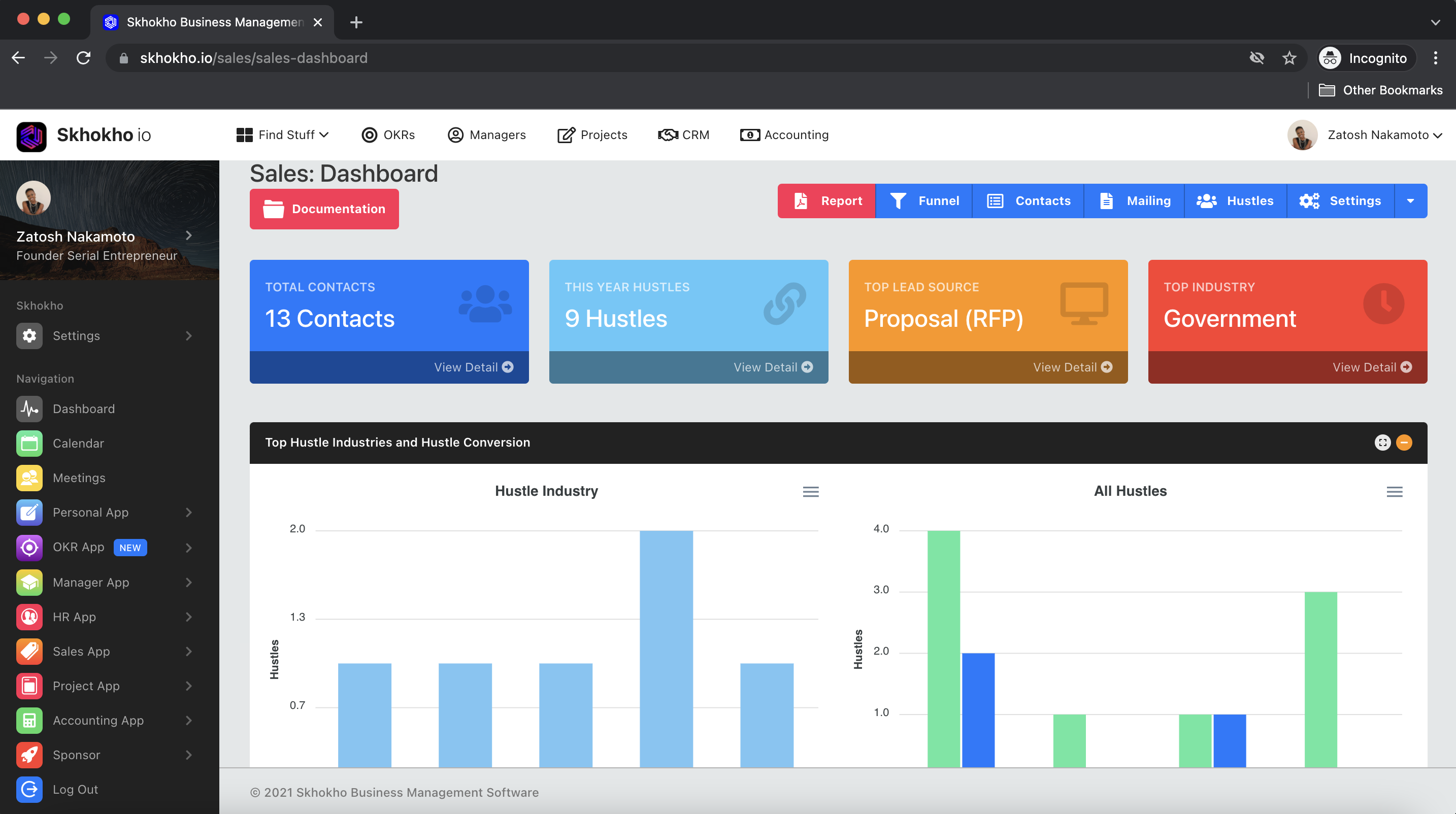Expand the Find Stuff dropdown
1456x814 pixels.
[x=283, y=135]
